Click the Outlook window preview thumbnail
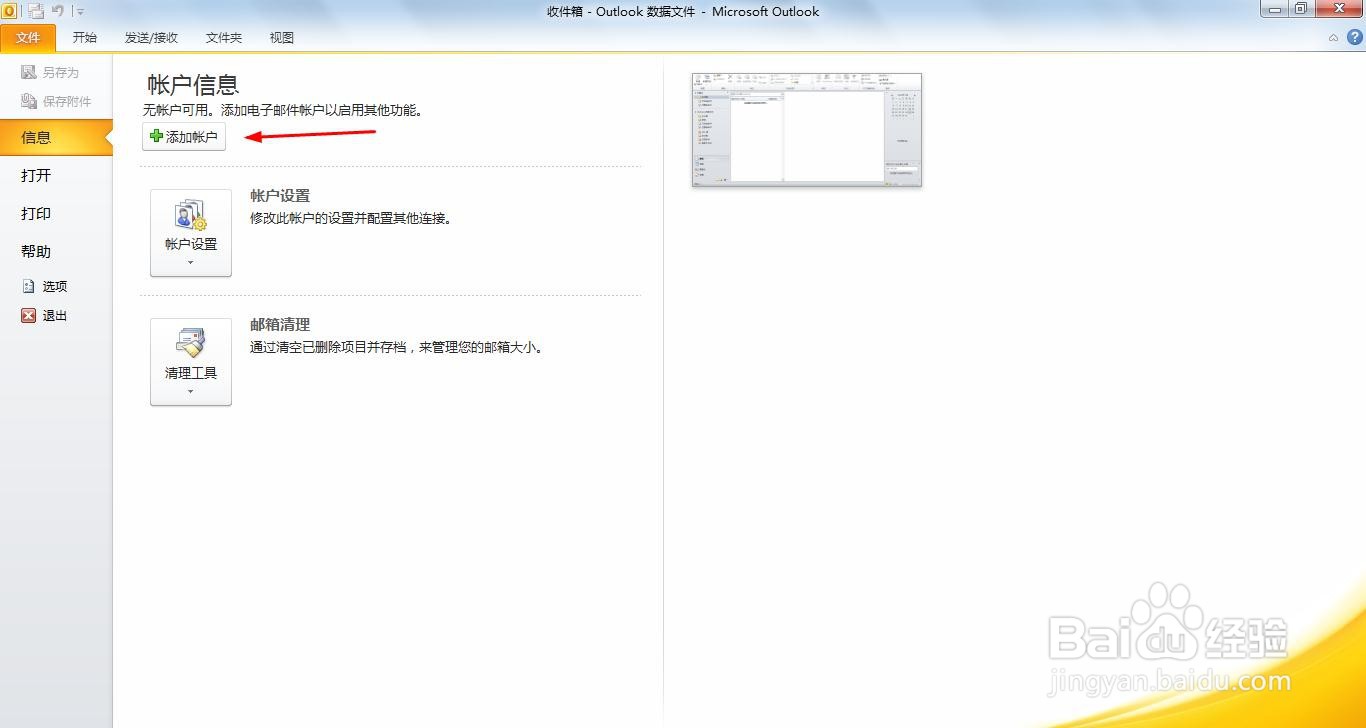1366x728 pixels. (x=806, y=130)
